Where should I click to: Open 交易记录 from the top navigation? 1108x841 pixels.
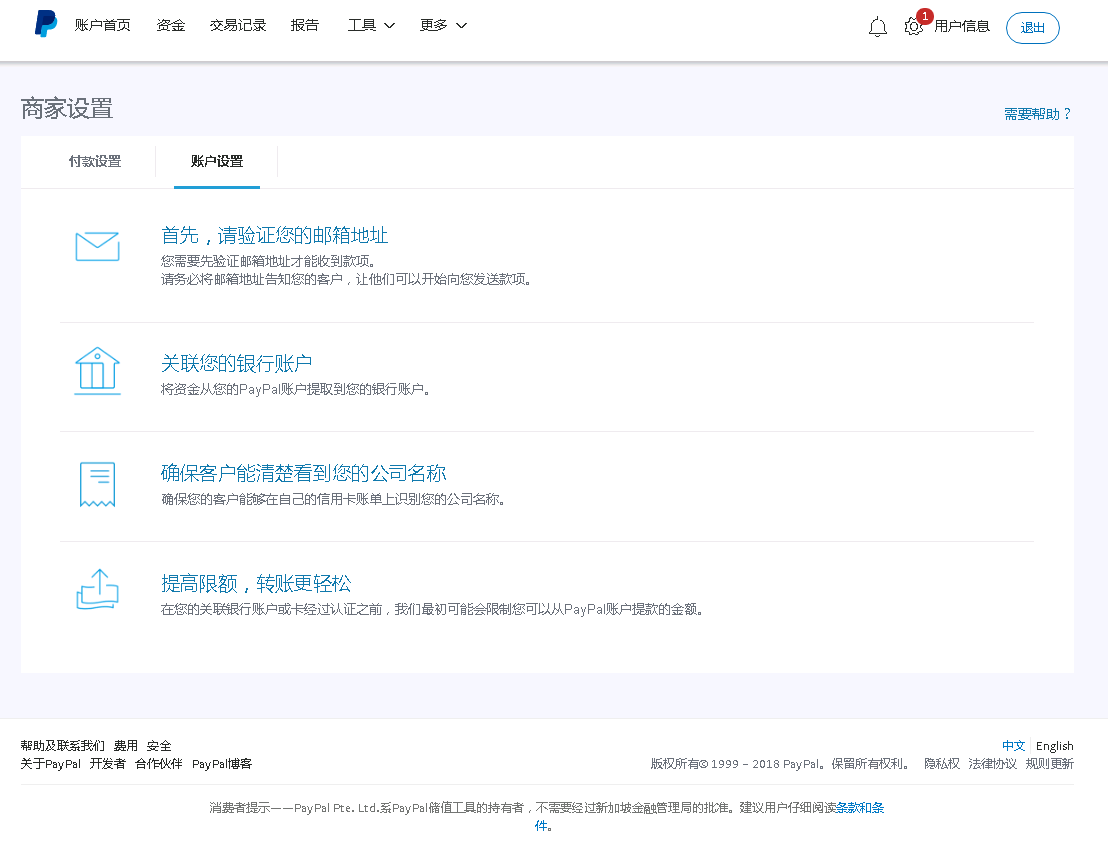tap(237, 25)
